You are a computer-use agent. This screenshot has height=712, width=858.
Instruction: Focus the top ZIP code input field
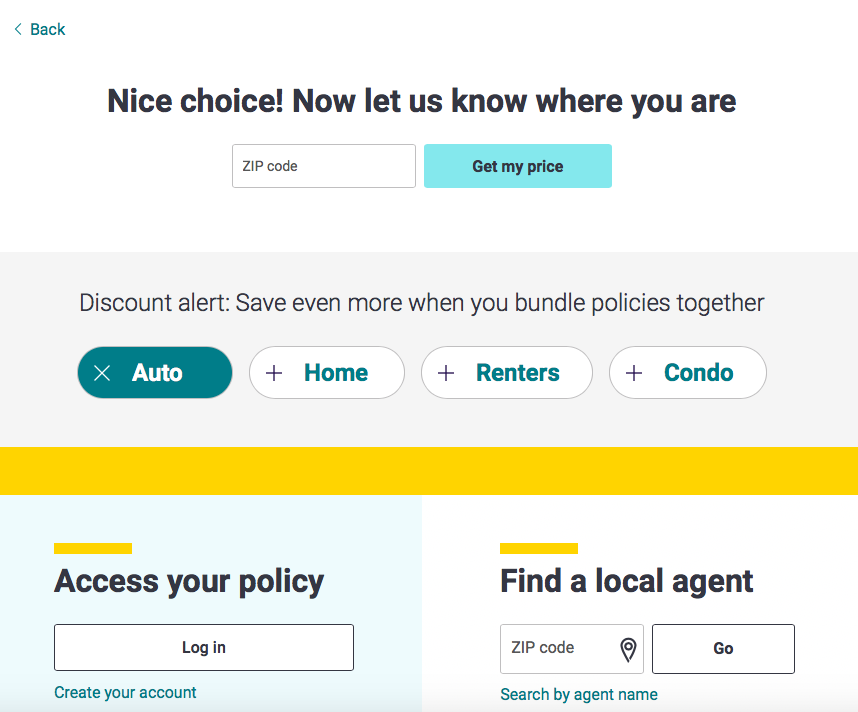click(x=323, y=166)
